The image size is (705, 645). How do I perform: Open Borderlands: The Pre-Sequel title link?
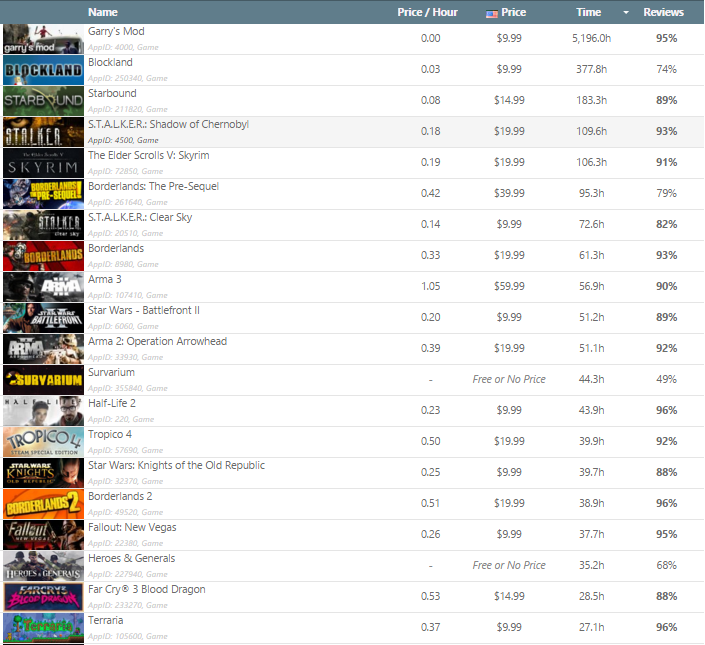tap(153, 187)
